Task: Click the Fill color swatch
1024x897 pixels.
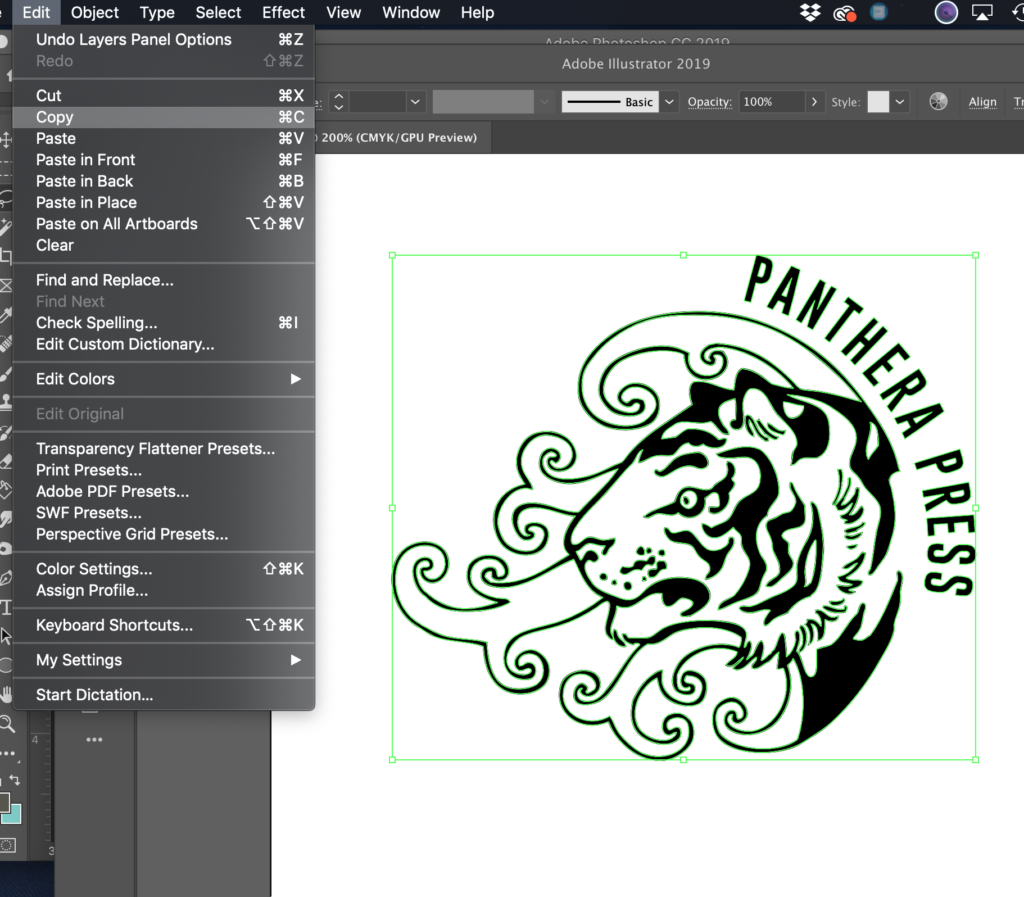Action: [4, 803]
